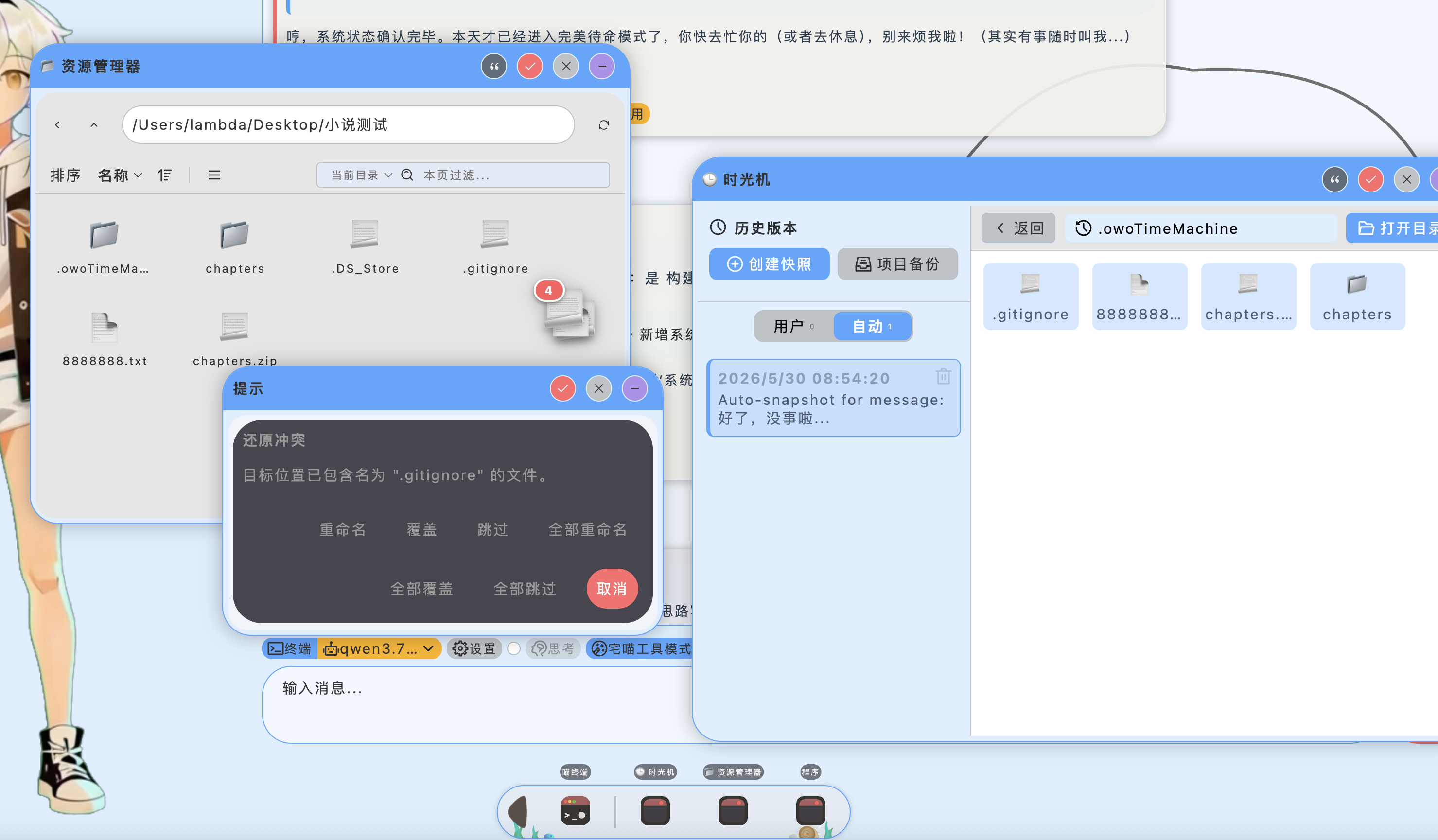Choose 全部重命名 option
The height and width of the screenshot is (840, 1438).
pos(587,529)
